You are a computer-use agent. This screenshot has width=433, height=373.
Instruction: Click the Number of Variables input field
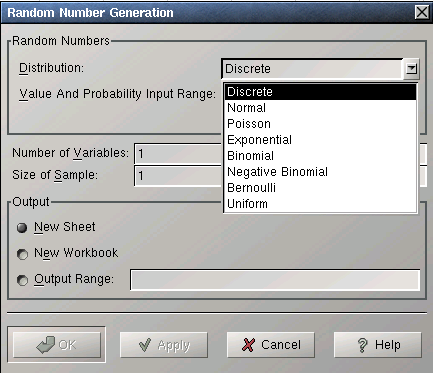(178, 154)
